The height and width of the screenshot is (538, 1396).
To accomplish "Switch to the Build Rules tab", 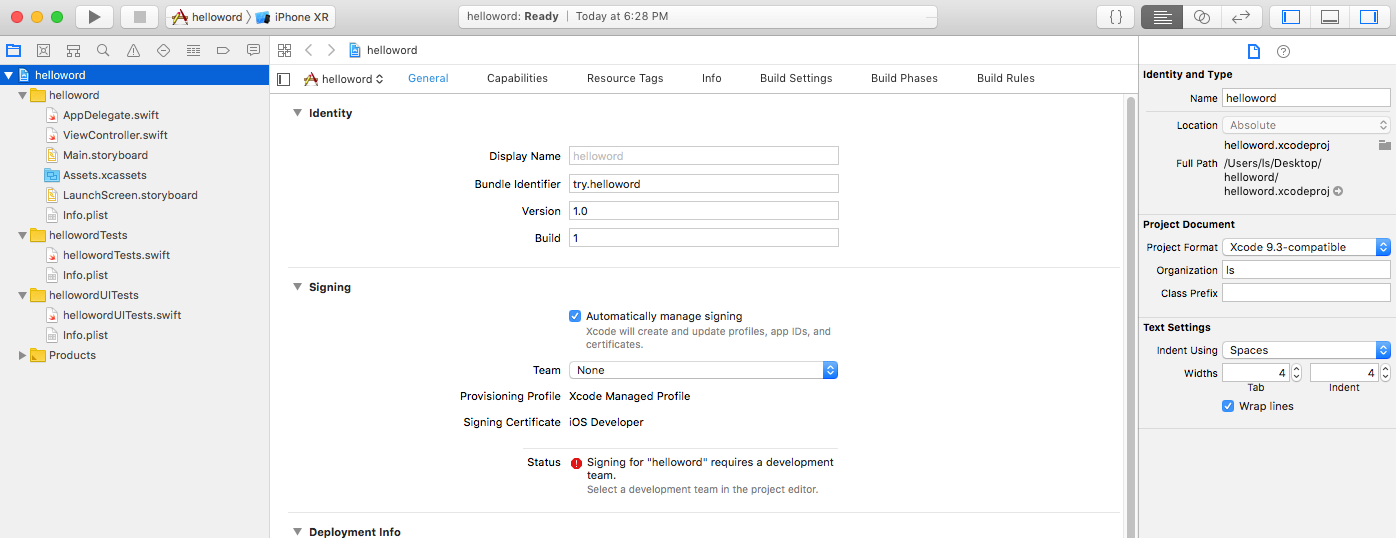I will coord(1006,78).
